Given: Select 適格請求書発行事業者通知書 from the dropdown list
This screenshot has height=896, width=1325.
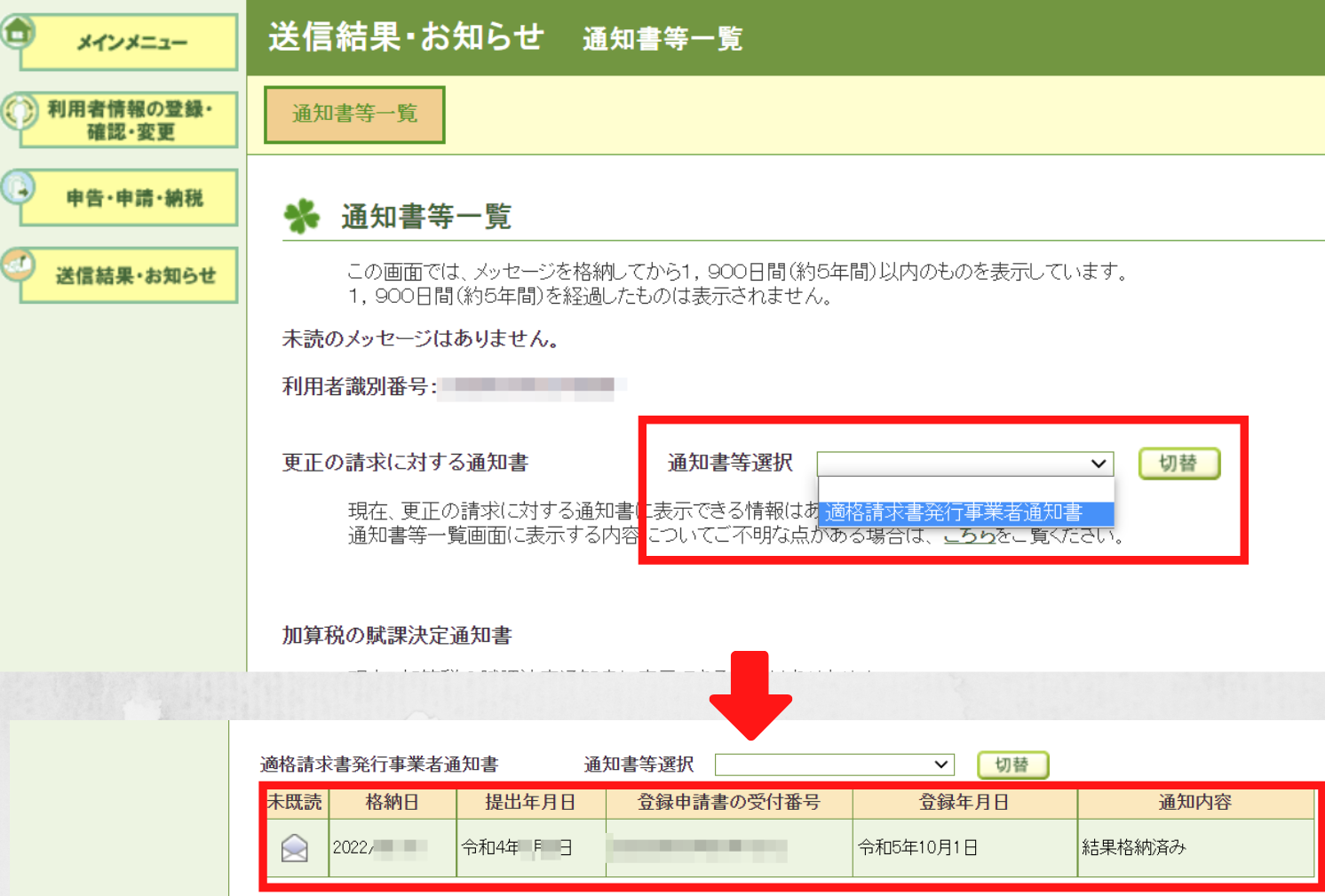Looking at the screenshot, I should pyautogui.click(x=956, y=512).
